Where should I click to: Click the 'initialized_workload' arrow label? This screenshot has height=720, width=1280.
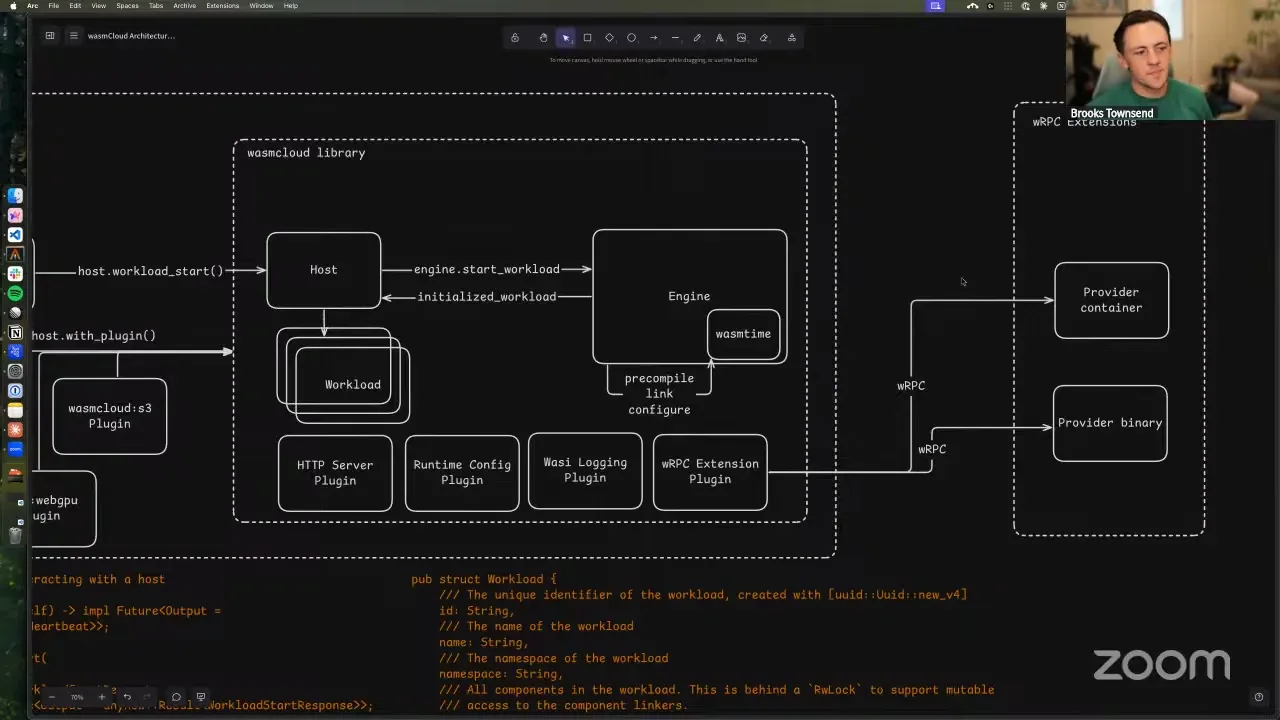pos(487,297)
